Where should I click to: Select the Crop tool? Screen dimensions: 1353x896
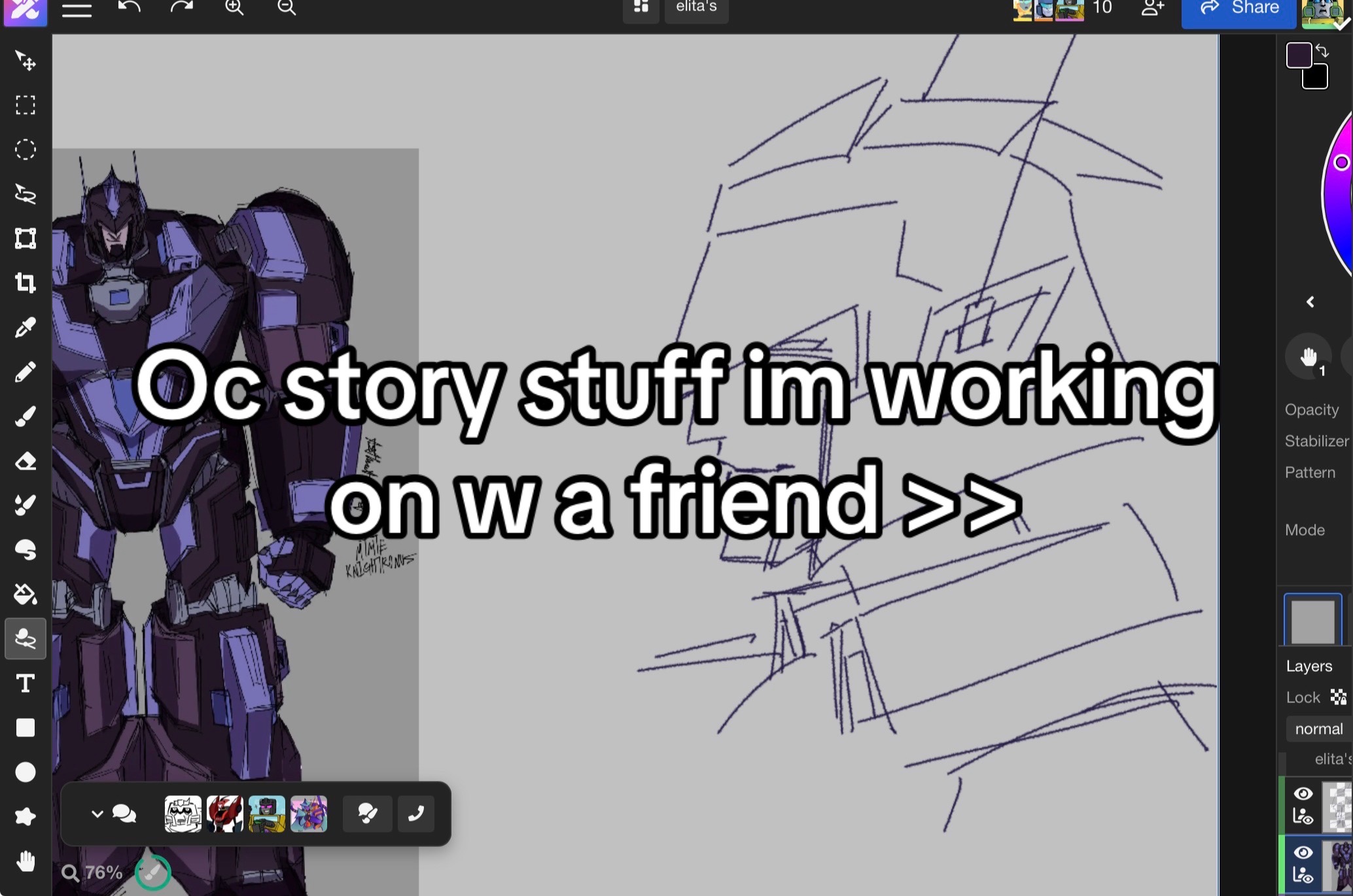pos(26,283)
